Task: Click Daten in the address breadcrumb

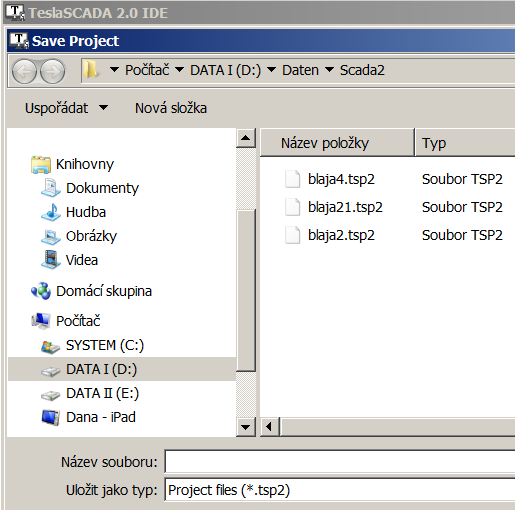Action: (x=300, y=70)
